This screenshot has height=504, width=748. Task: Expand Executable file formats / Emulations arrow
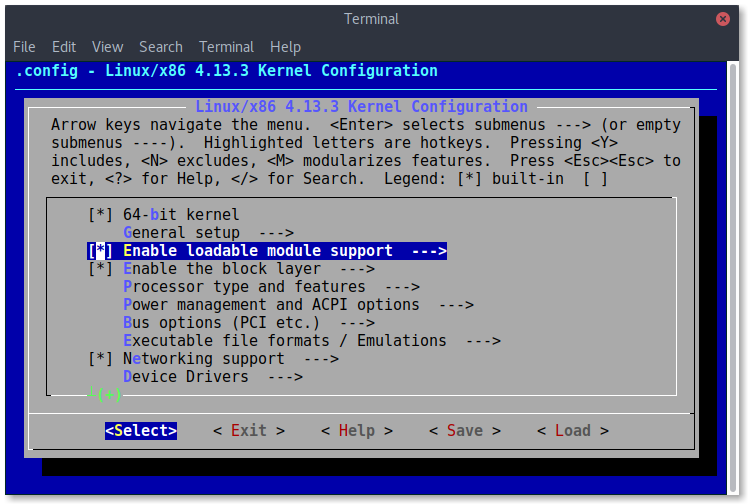tap(483, 341)
